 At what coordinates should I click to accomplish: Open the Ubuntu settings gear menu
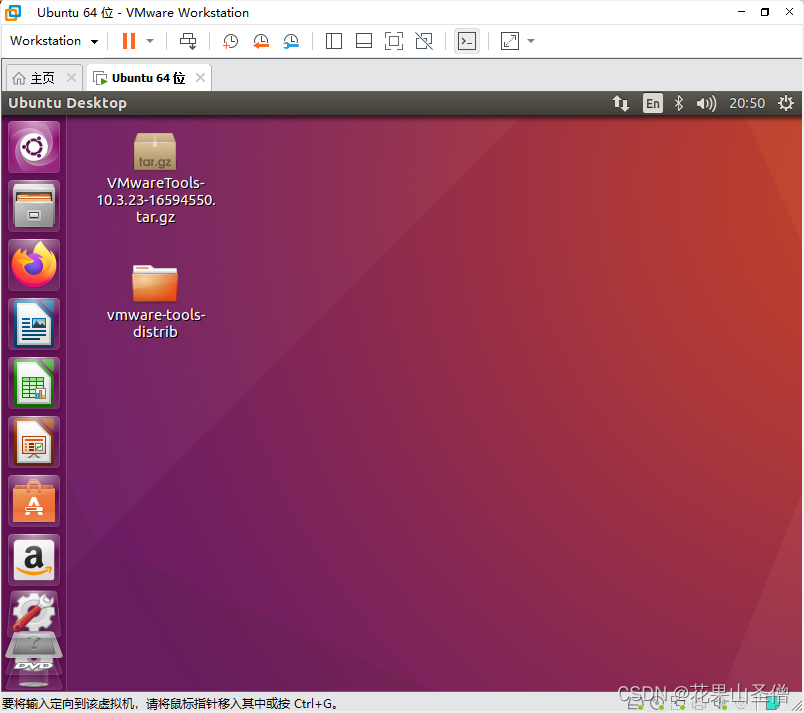click(786, 103)
